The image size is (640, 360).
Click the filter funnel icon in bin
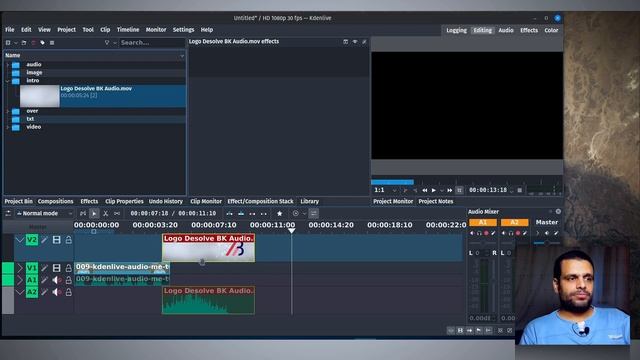107,42
